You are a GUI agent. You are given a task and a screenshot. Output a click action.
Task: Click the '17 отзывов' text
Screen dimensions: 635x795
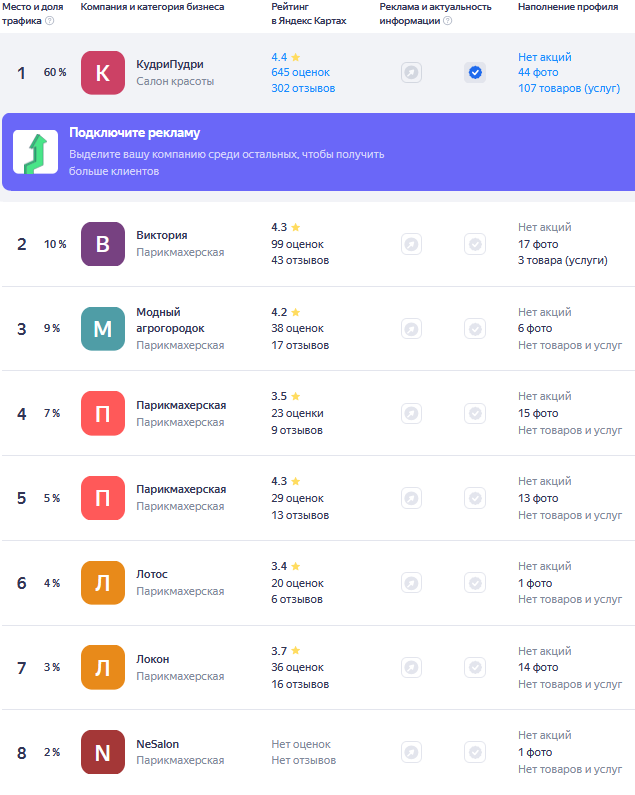coord(300,345)
